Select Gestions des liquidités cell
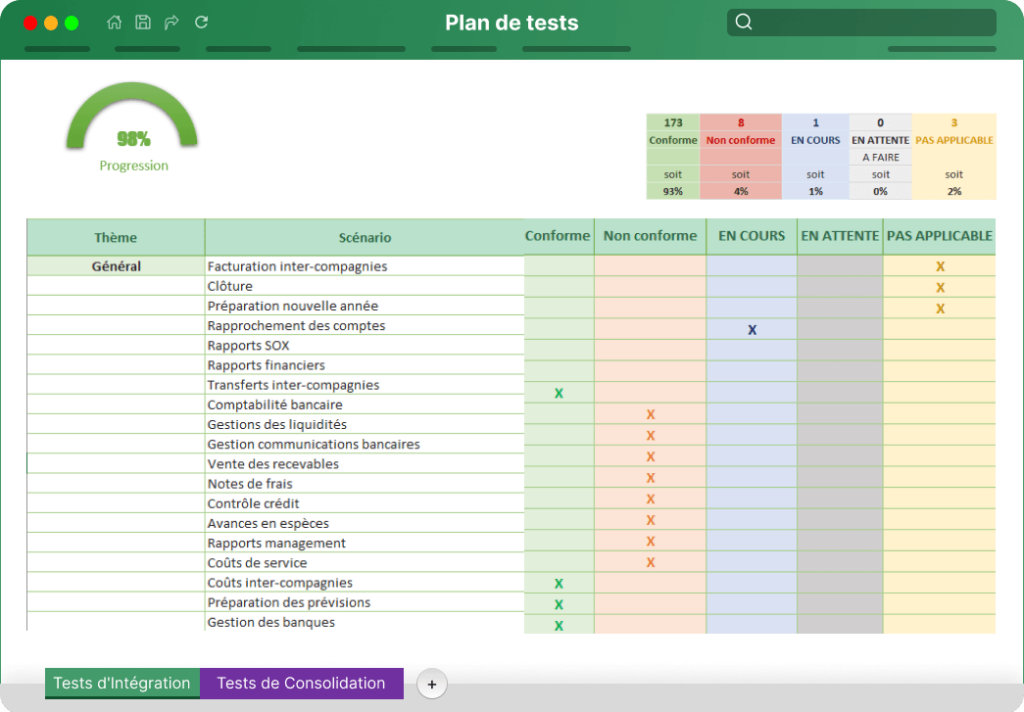 364,424
